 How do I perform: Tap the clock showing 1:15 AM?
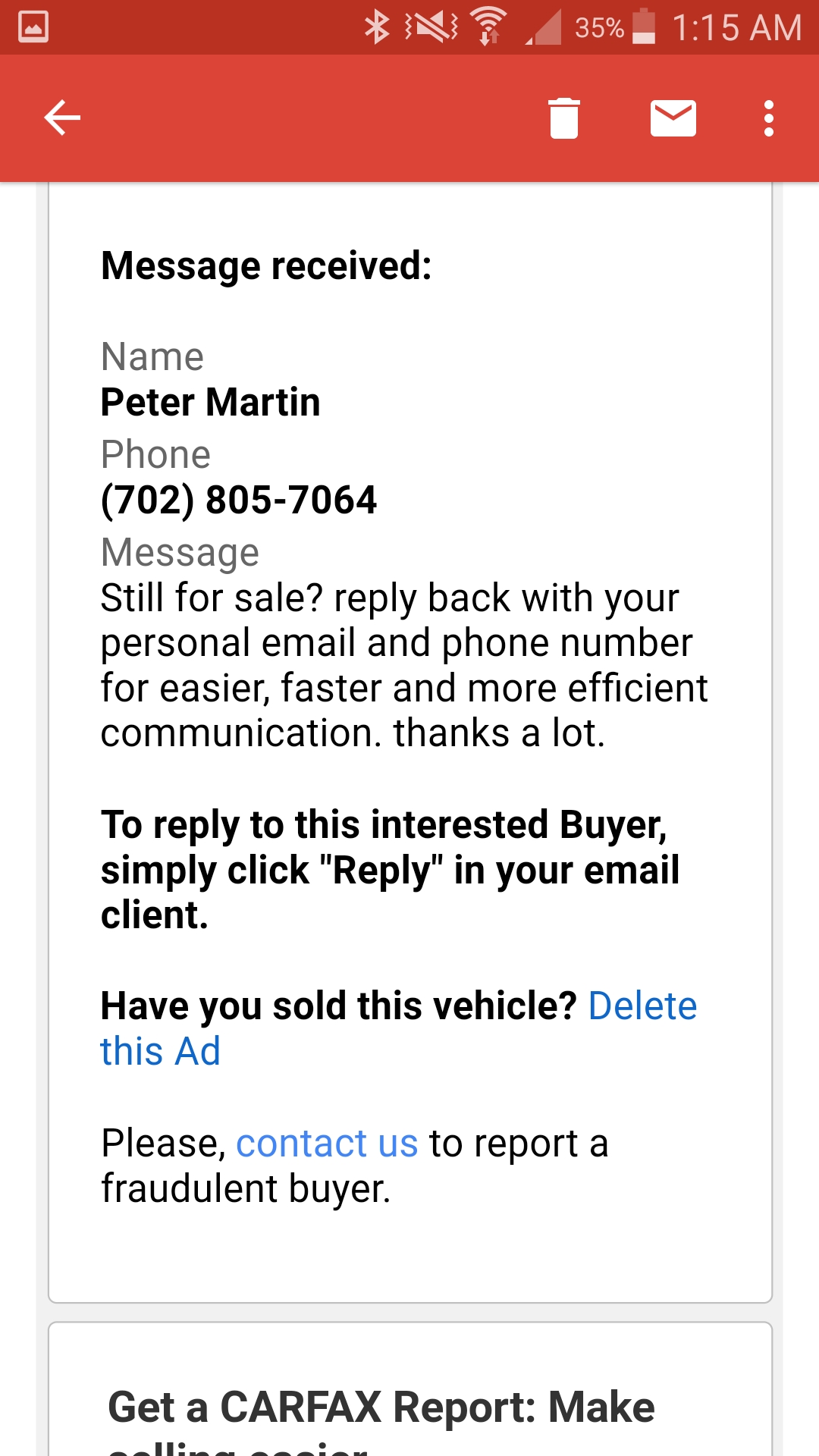tap(736, 28)
